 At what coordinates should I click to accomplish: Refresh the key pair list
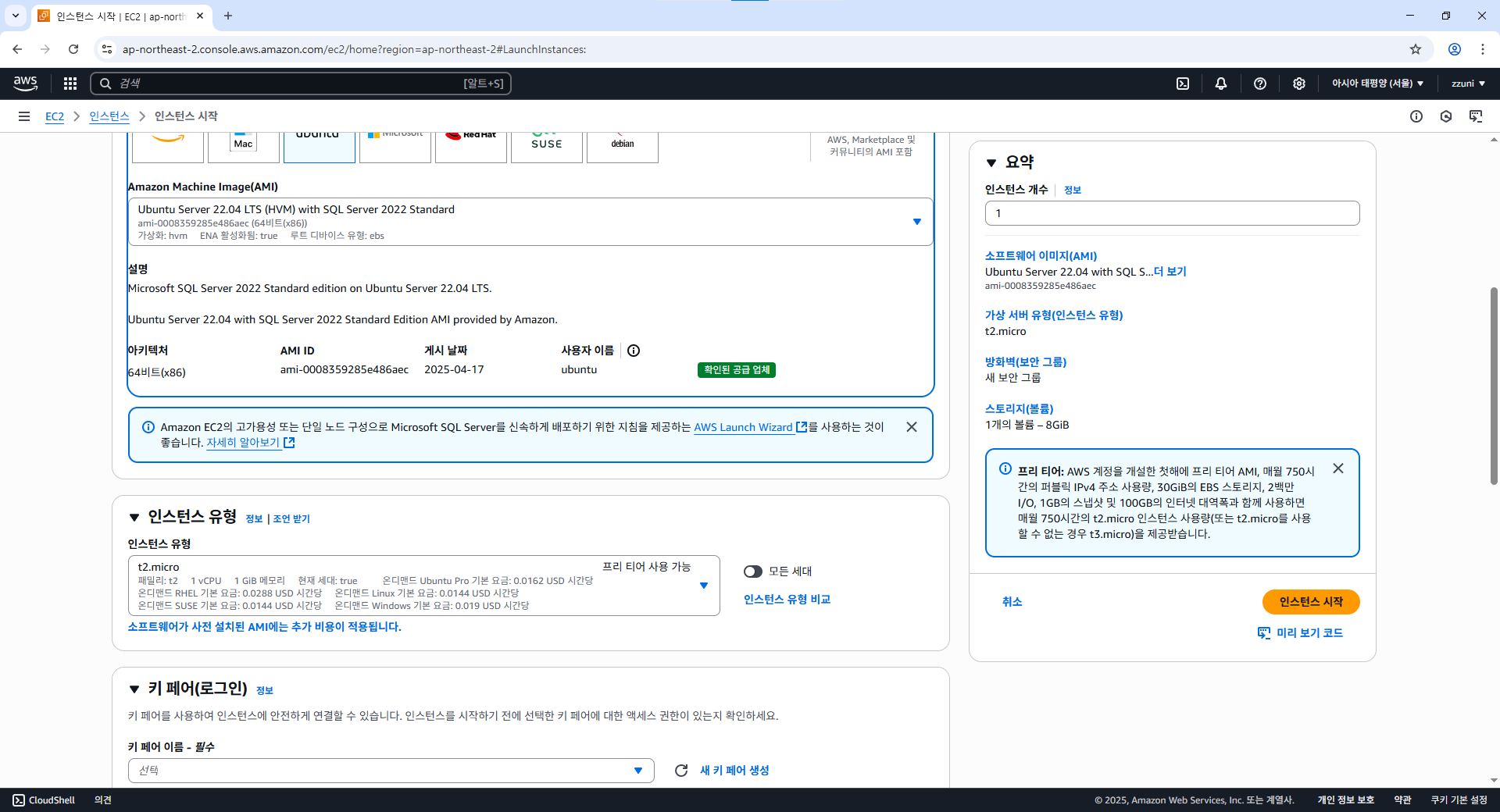click(x=681, y=771)
